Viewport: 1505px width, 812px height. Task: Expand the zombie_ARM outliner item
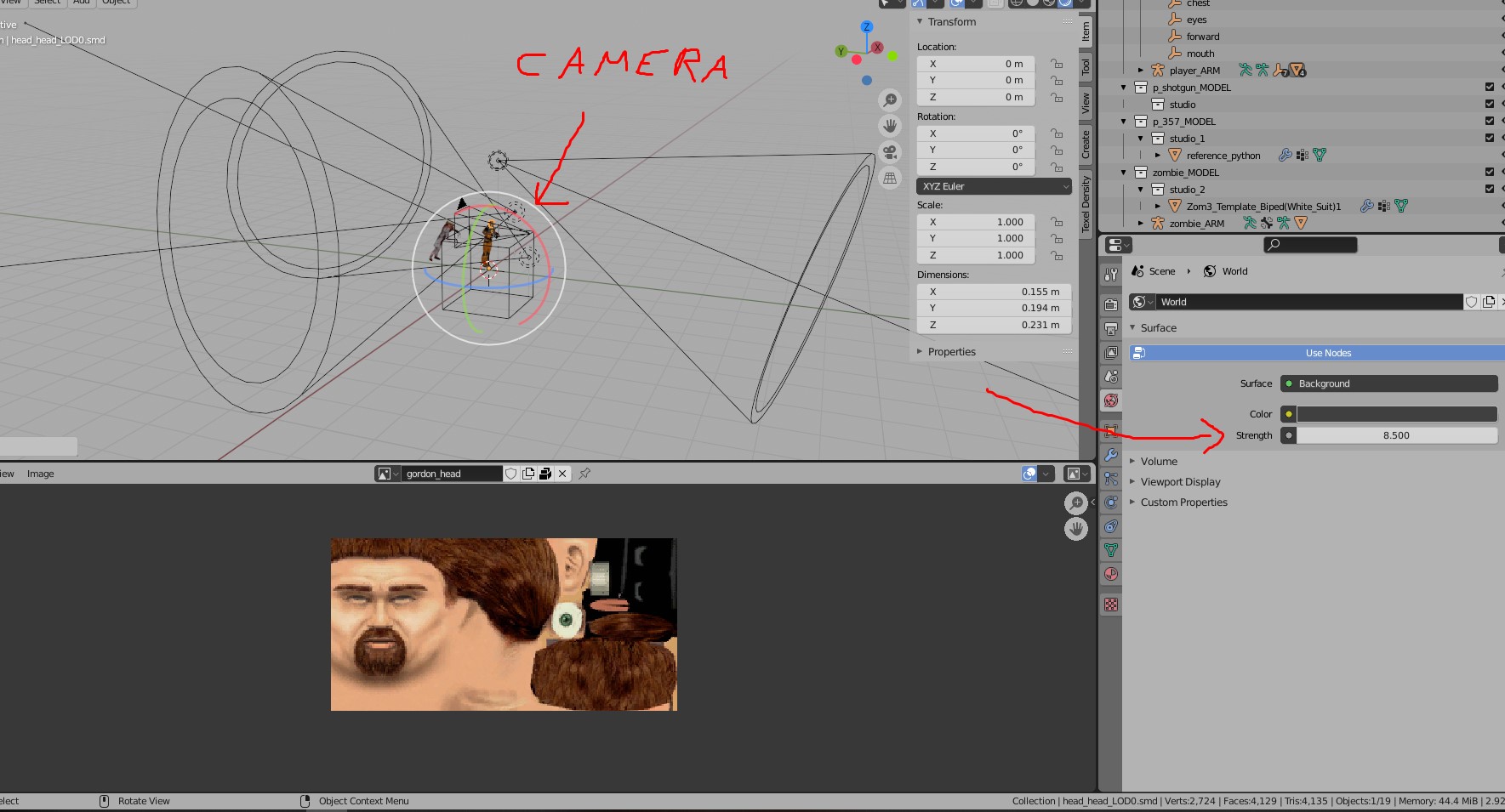pyautogui.click(x=1141, y=223)
